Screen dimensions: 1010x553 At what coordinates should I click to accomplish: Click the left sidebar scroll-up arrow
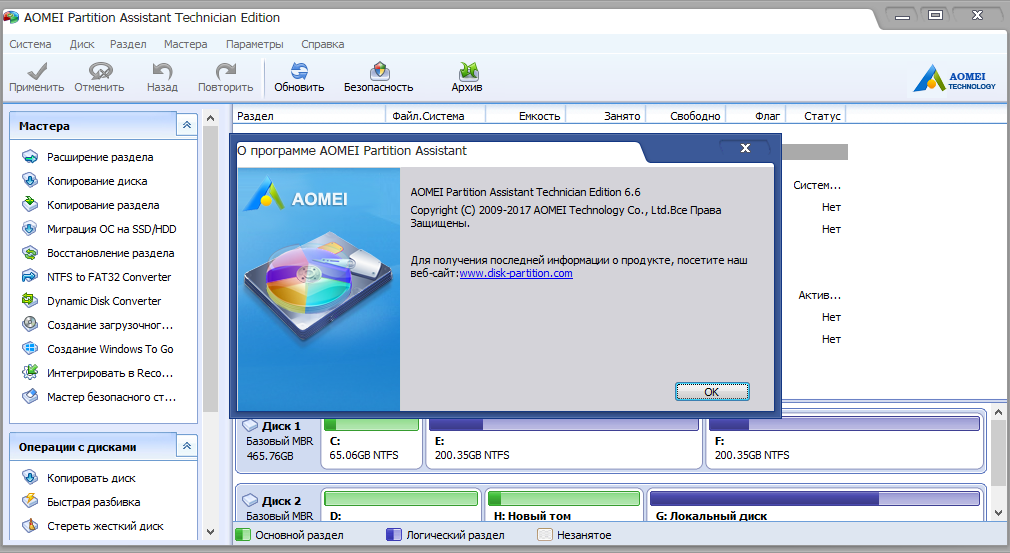click(210, 118)
